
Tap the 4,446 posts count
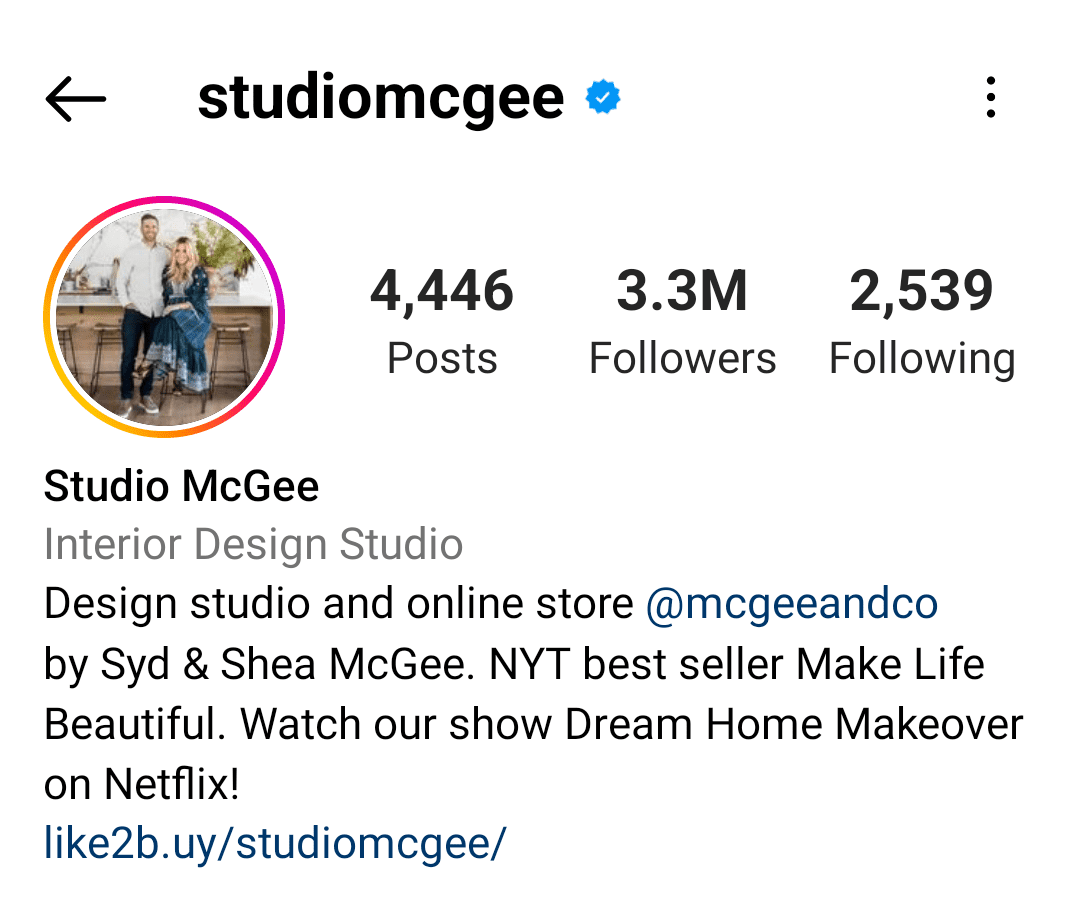pyautogui.click(x=442, y=290)
